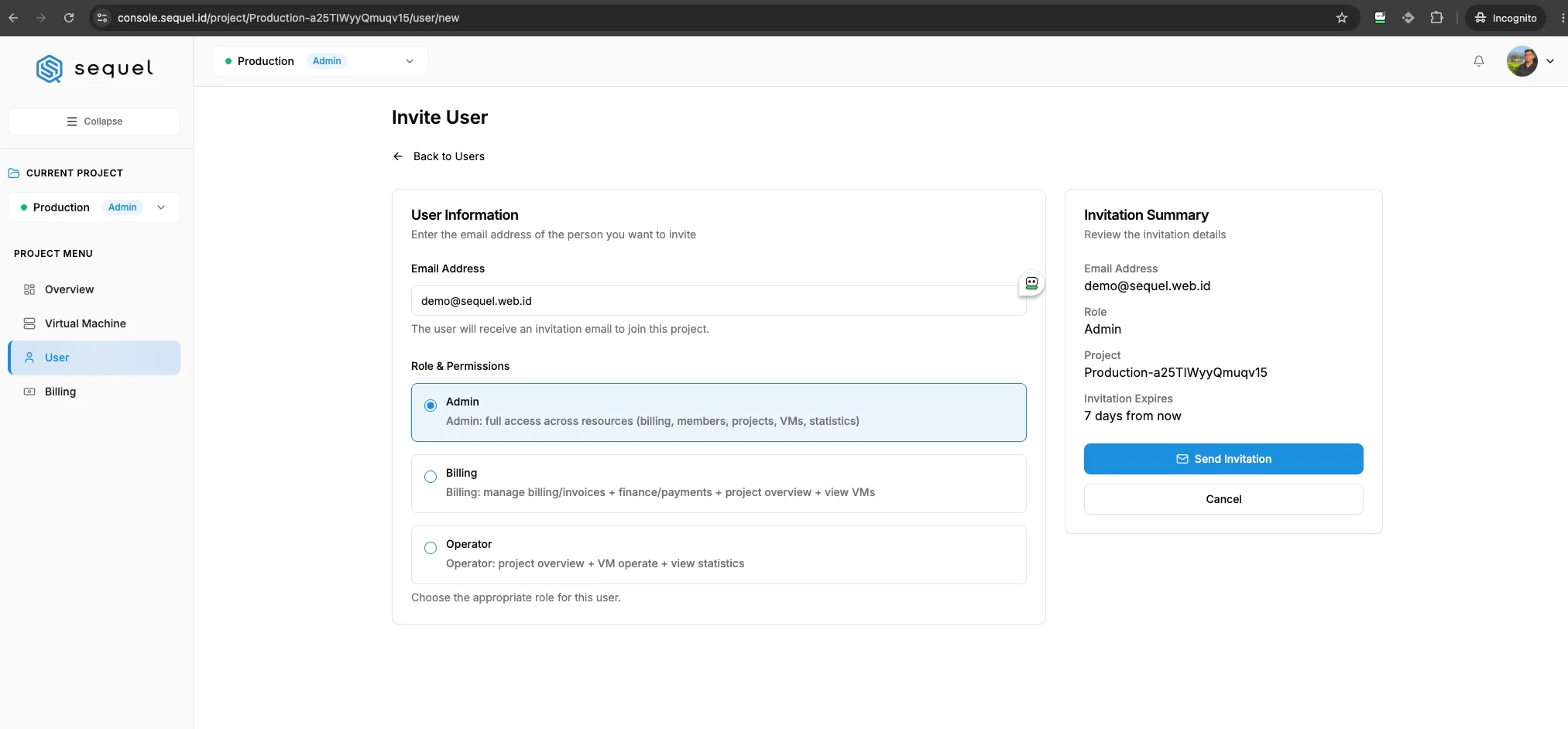Select the Operator role radio button
Viewport: 1568px width, 729px height.
point(431,548)
